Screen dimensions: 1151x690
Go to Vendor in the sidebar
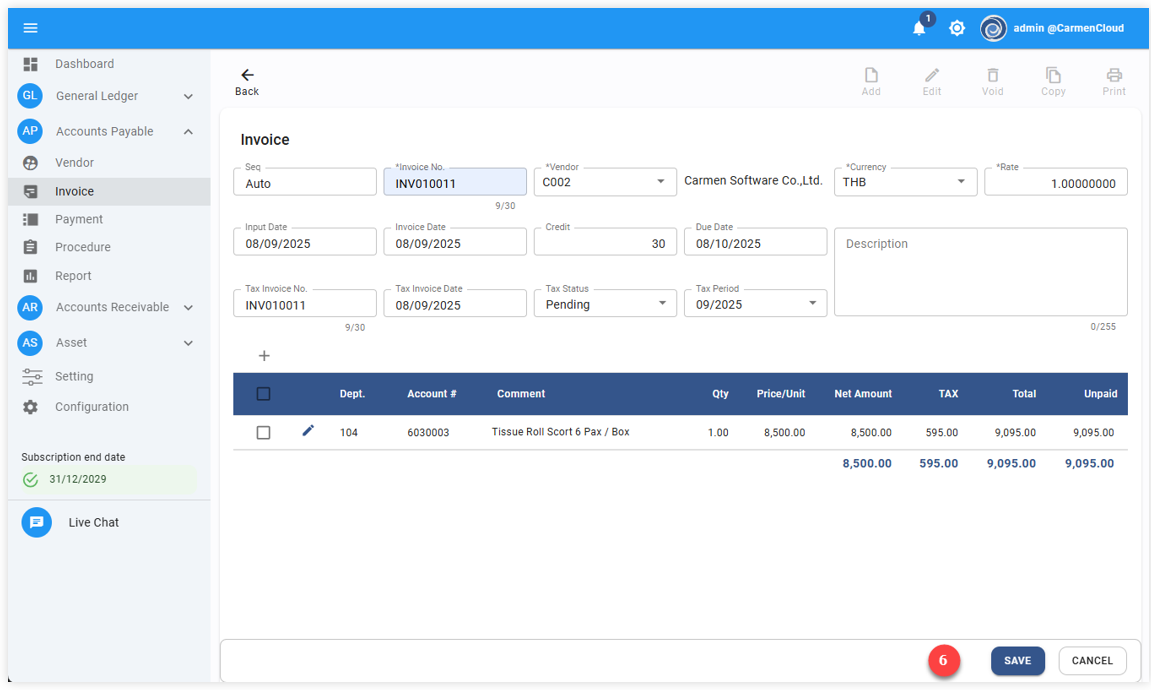[x=74, y=162]
